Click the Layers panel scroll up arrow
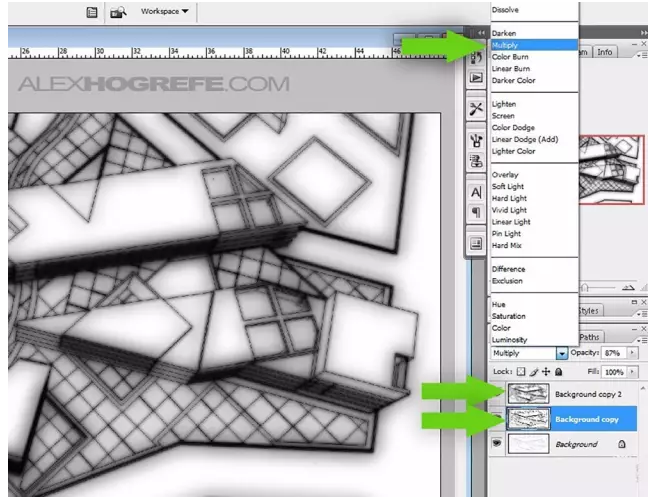 [643, 388]
